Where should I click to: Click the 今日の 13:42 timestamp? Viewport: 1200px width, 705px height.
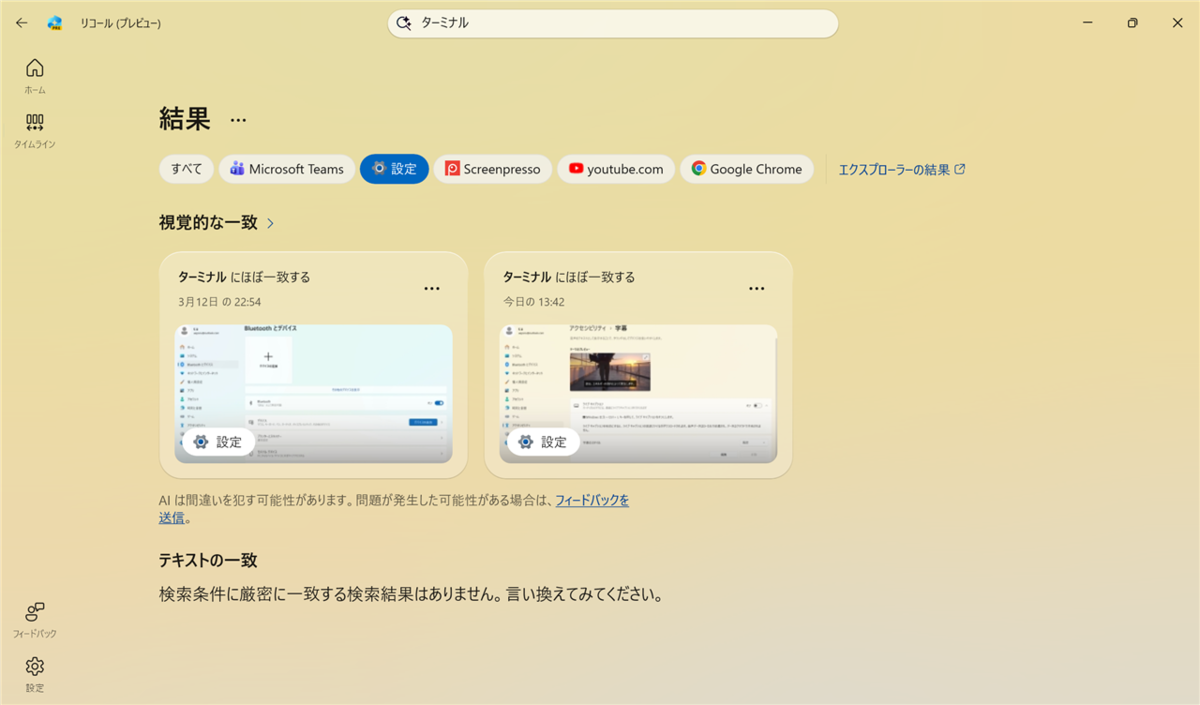[534, 301]
